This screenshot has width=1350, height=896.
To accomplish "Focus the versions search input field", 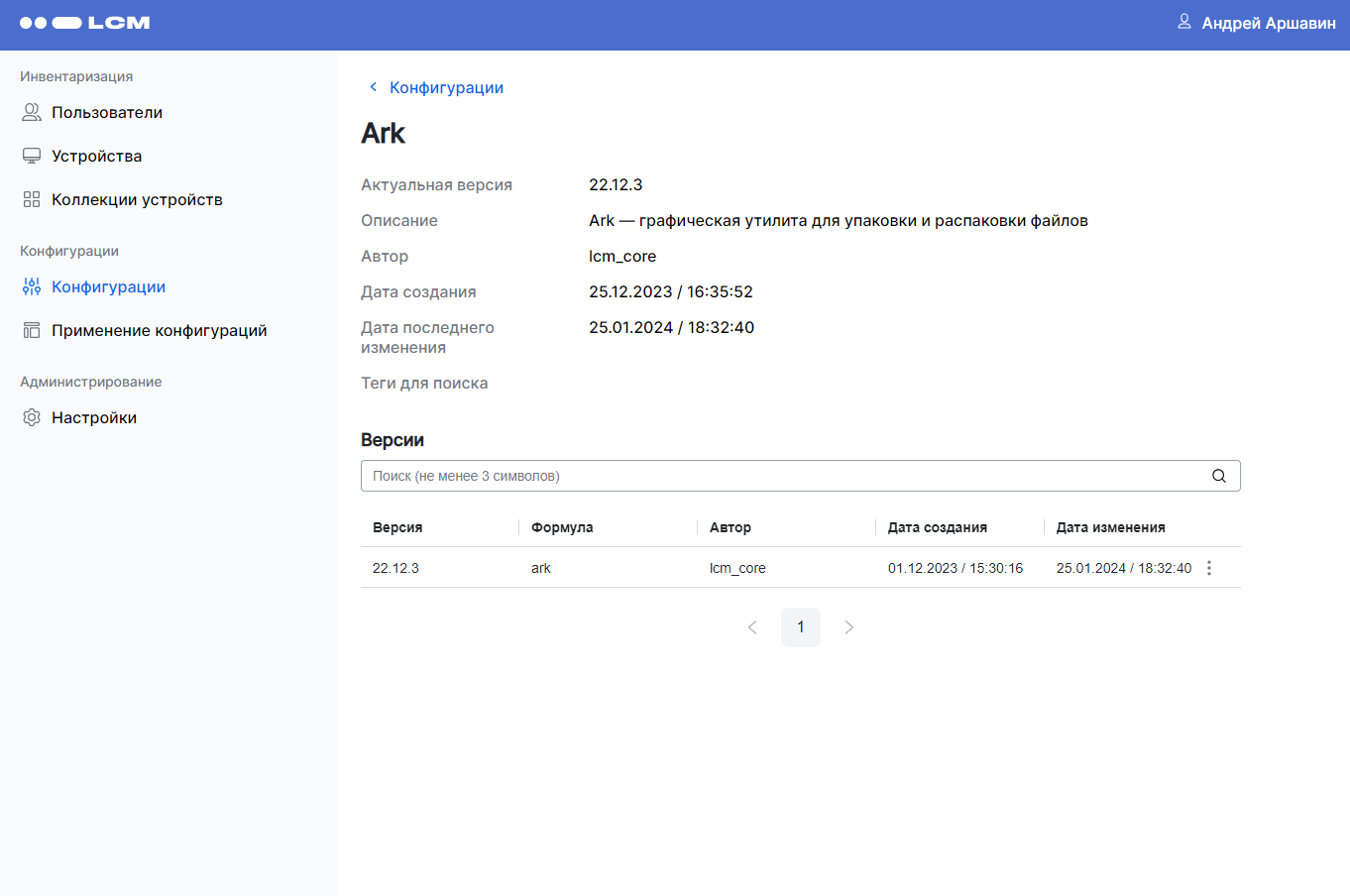I will (x=783, y=476).
